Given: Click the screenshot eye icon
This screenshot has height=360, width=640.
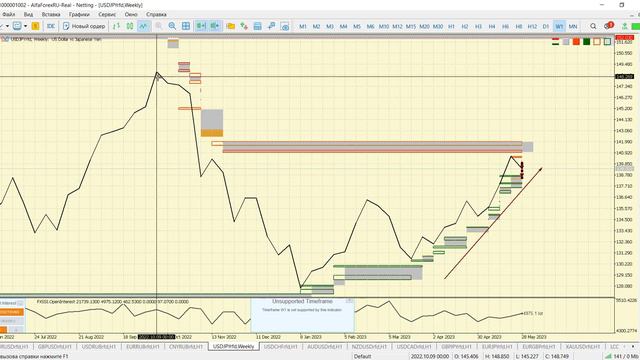Looking at the screenshot, I should click(x=285, y=26).
